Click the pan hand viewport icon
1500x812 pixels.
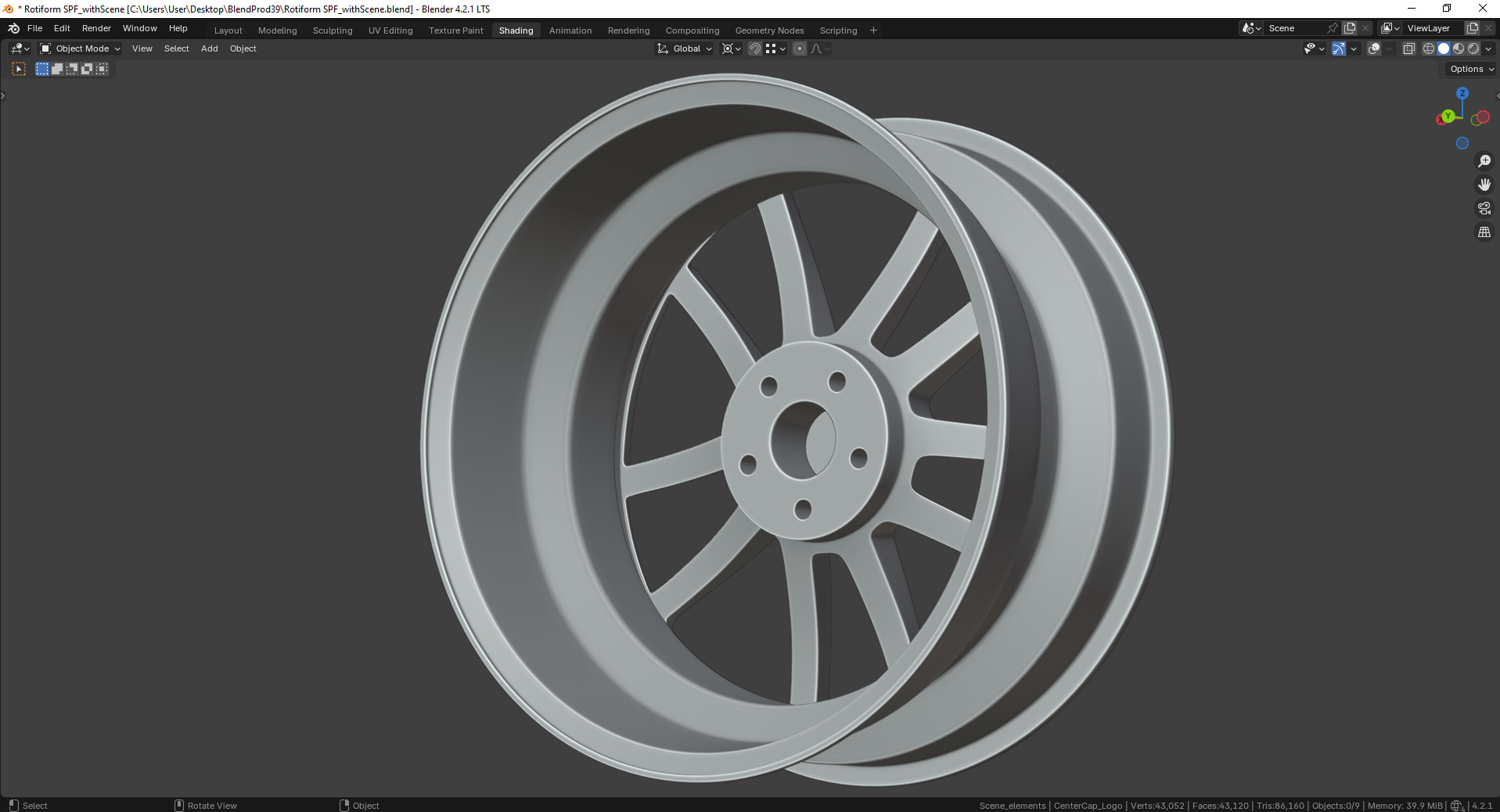pyautogui.click(x=1484, y=185)
